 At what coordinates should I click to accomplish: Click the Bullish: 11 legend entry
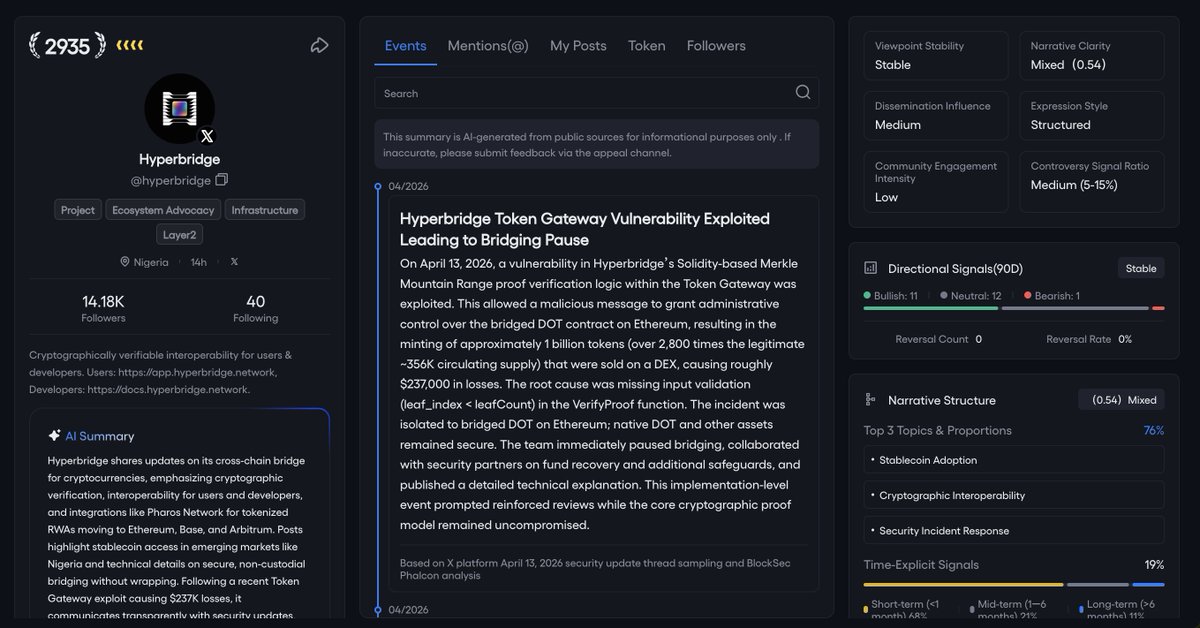[890, 296]
